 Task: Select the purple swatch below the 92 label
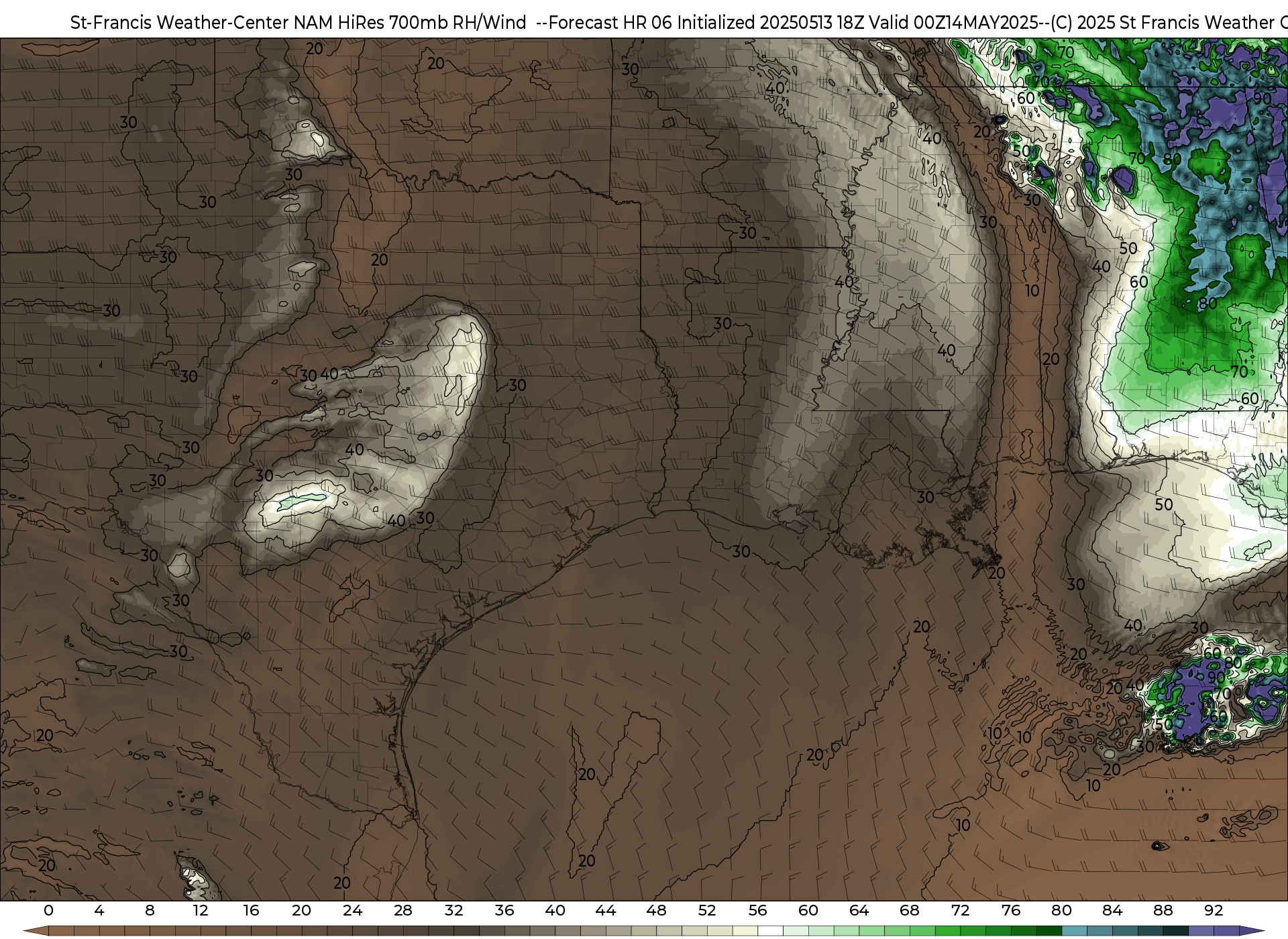point(1226,931)
